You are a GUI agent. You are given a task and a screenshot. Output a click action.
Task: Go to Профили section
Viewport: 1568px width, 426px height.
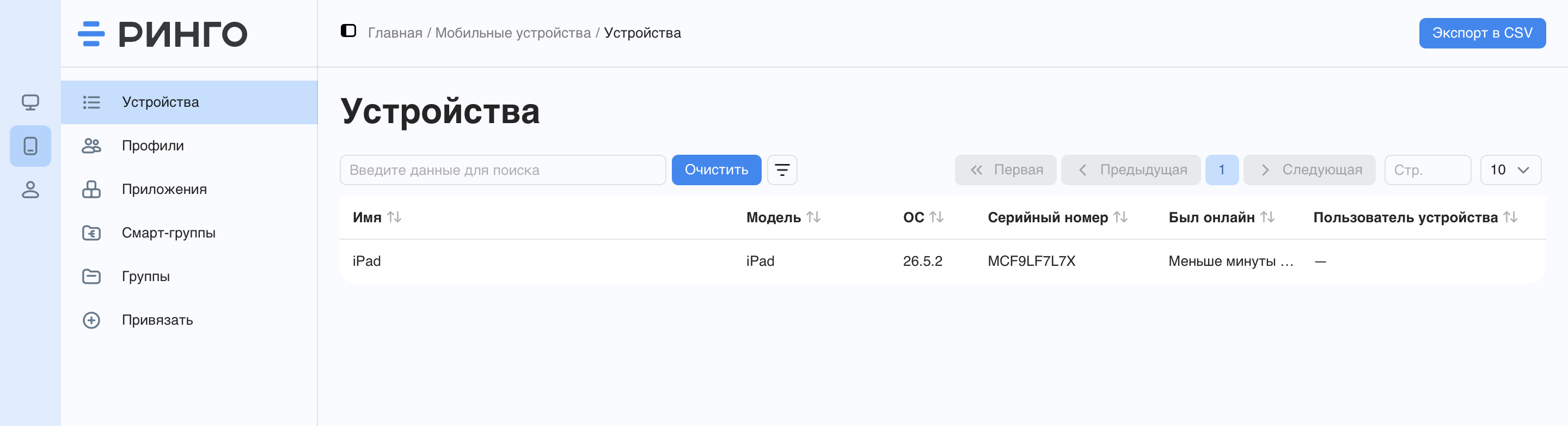click(x=189, y=145)
